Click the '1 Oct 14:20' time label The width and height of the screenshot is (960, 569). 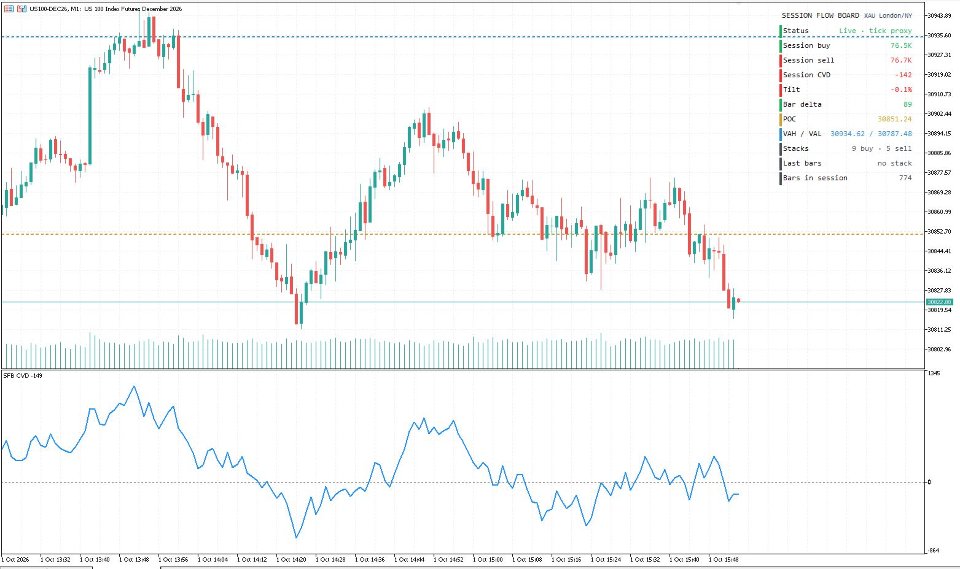(x=293, y=559)
